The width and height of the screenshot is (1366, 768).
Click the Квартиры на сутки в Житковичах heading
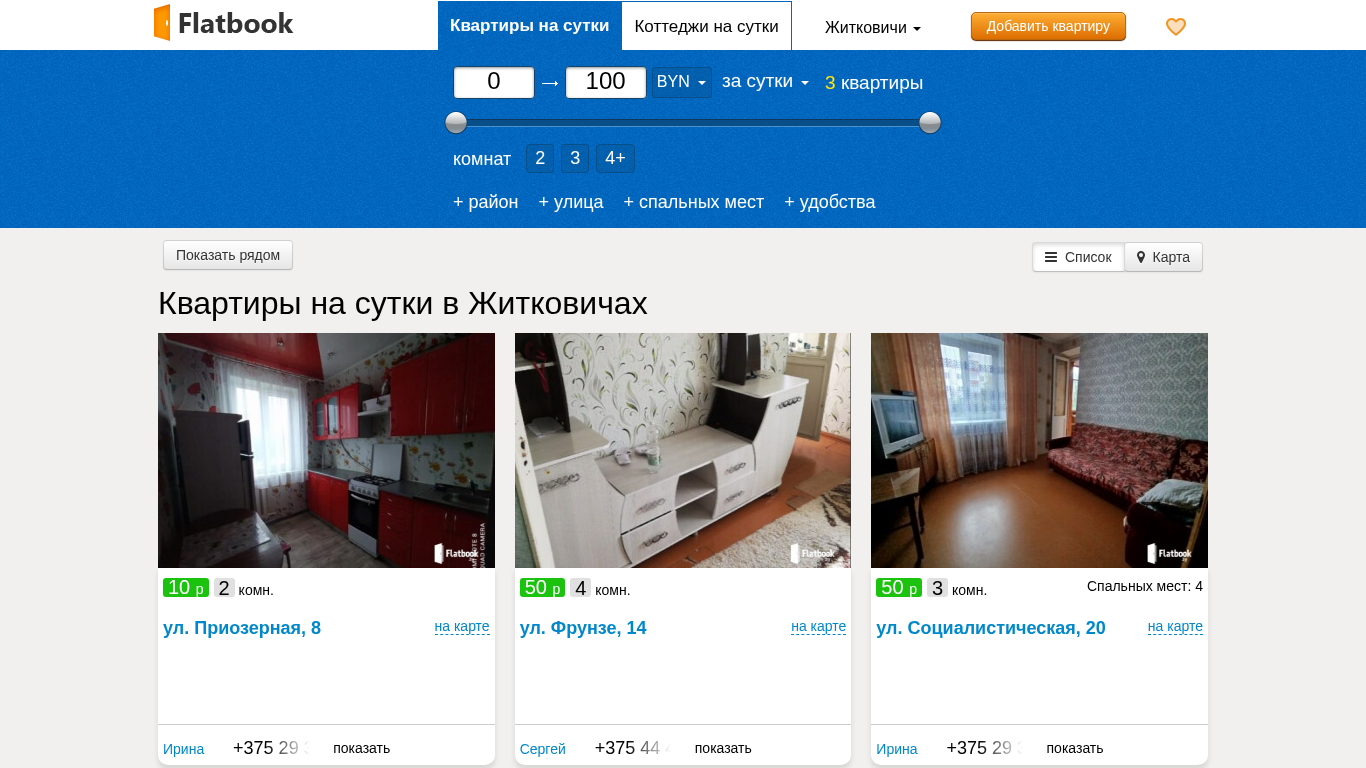(403, 303)
